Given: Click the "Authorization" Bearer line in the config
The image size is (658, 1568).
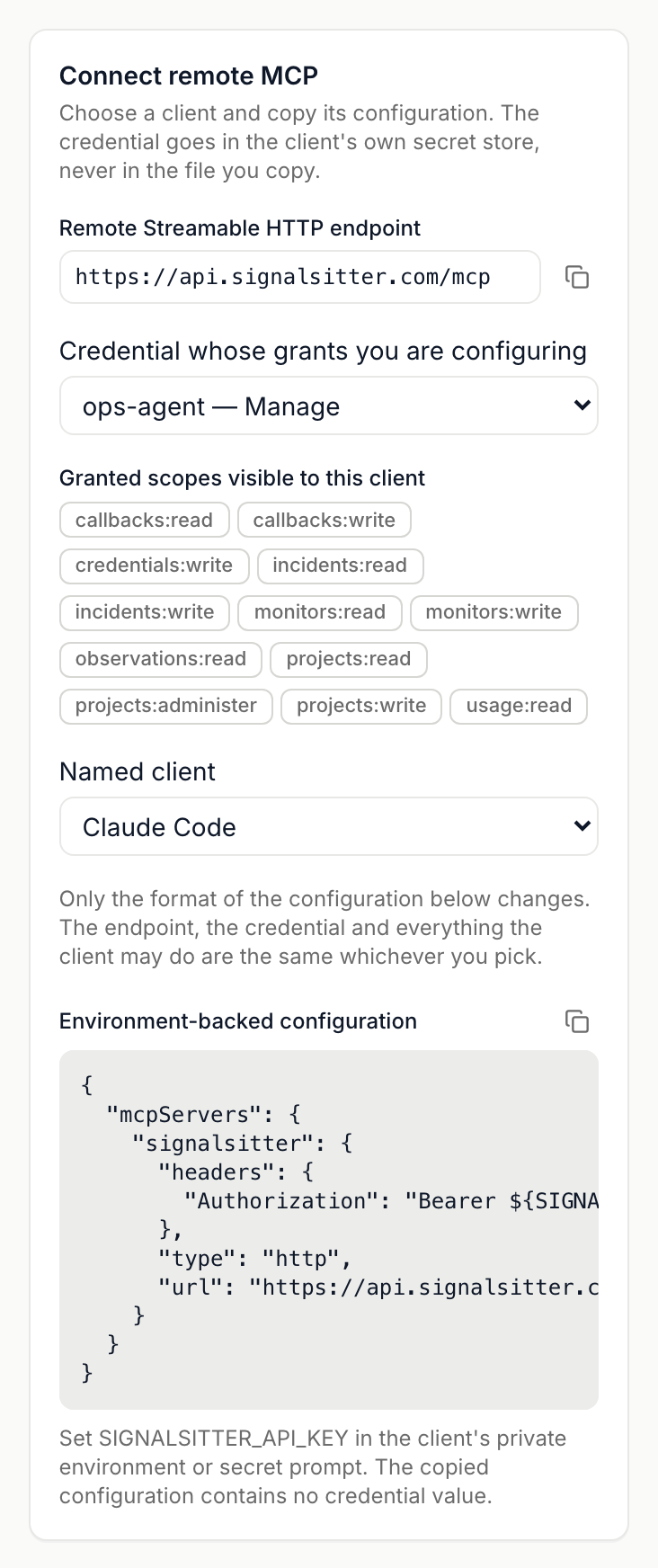Looking at the screenshot, I should click(391, 1201).
